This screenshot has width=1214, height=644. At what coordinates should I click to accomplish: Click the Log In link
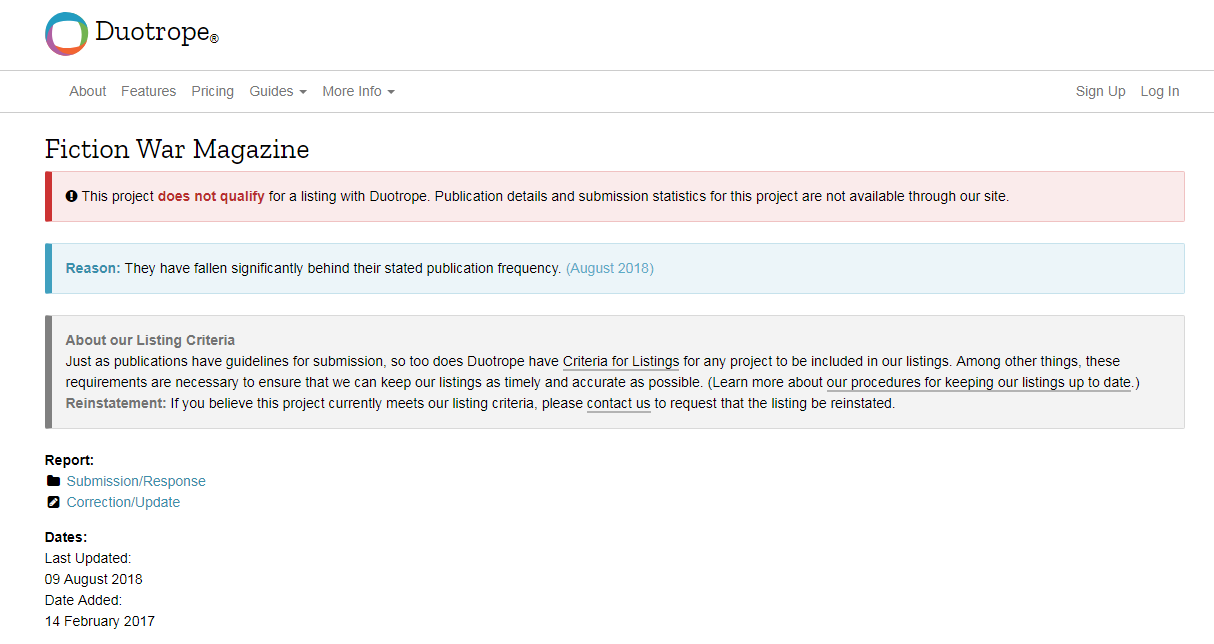click(x=1159, y=91)
